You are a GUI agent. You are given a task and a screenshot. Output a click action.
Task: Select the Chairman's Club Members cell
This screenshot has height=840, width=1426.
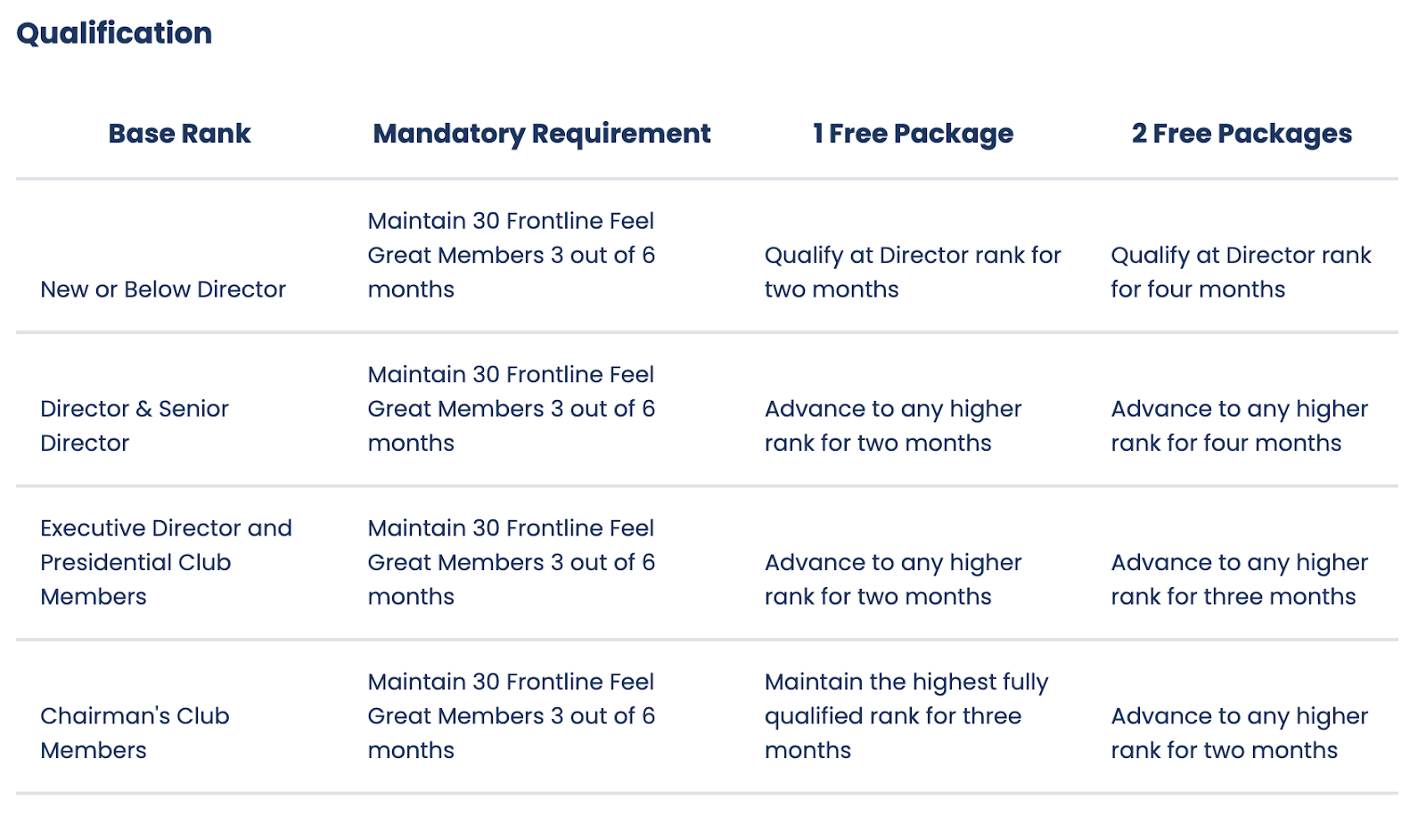[x=135, y=732]
